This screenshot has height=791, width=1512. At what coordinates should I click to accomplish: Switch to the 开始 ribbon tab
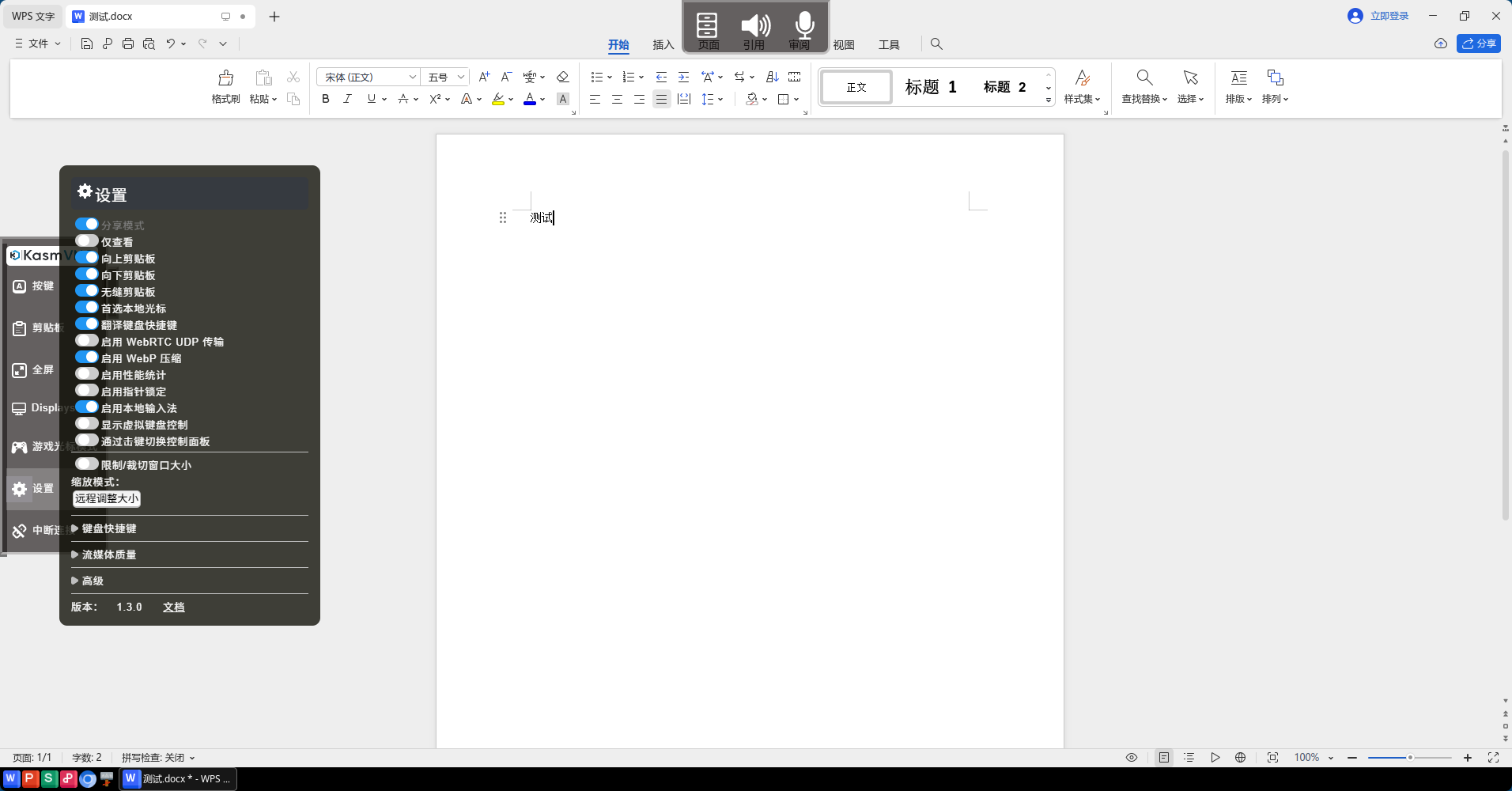point(618,44)
